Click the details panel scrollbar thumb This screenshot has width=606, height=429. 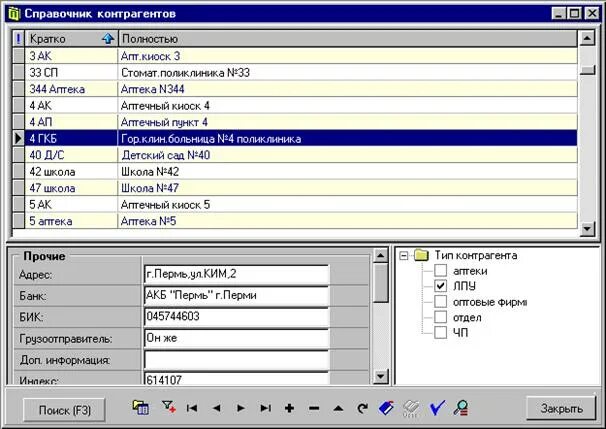(381, 283)
